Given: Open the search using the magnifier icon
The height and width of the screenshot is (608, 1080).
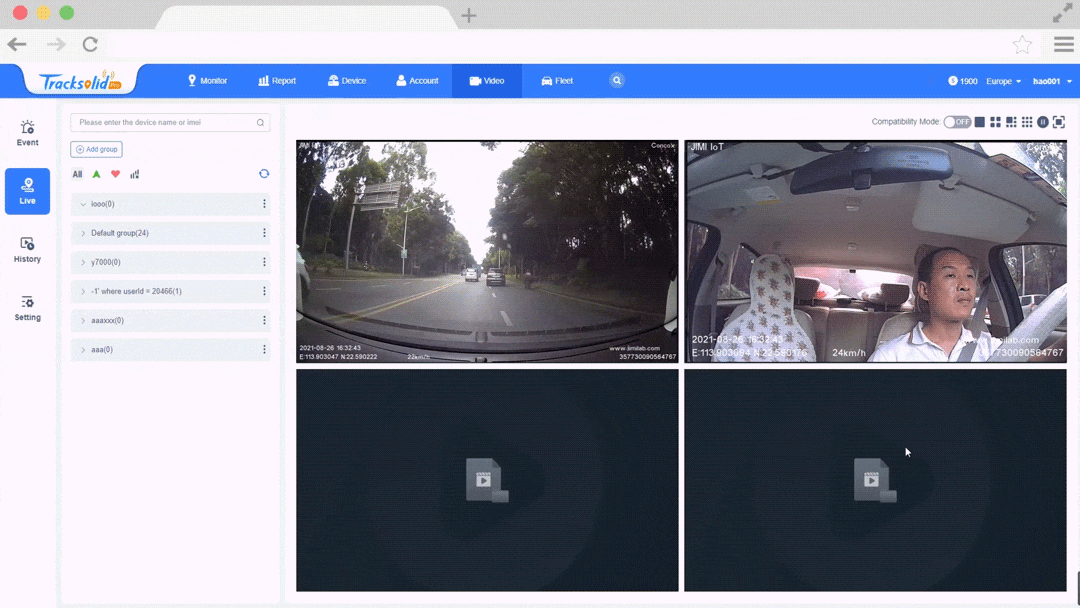Looking at the screenshot, I should pyautogui.click(x=617, y=80).
